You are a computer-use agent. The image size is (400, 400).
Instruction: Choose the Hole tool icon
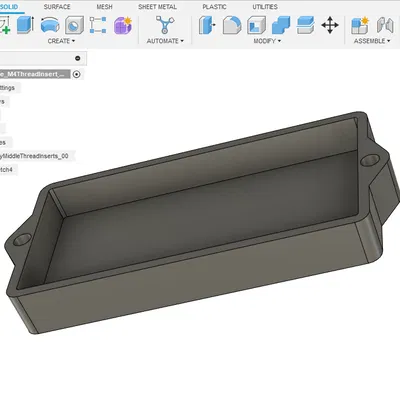pos(74,25)
